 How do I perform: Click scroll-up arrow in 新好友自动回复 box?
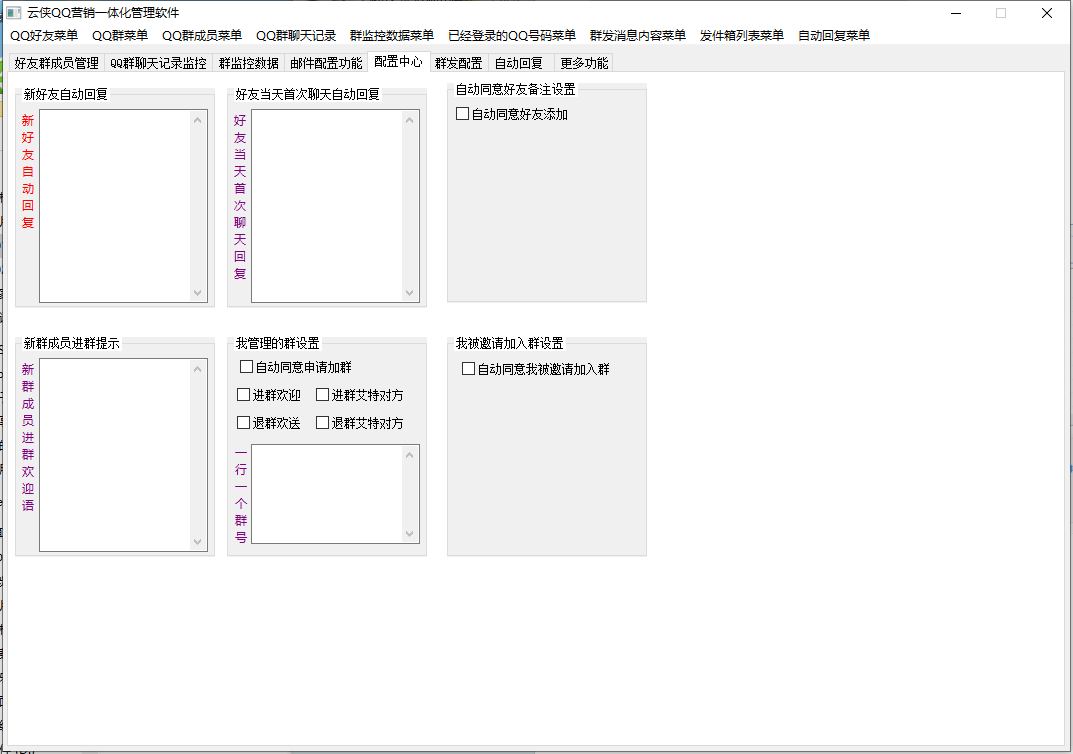coord(198,120)
